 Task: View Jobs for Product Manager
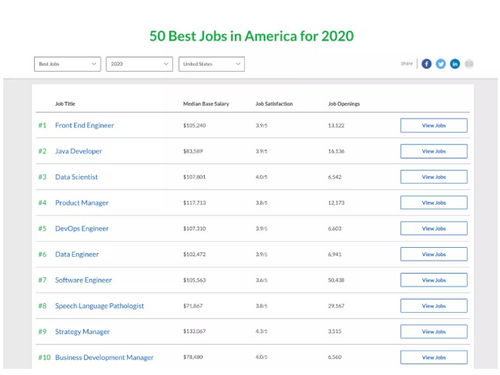[x=434, y=203]
